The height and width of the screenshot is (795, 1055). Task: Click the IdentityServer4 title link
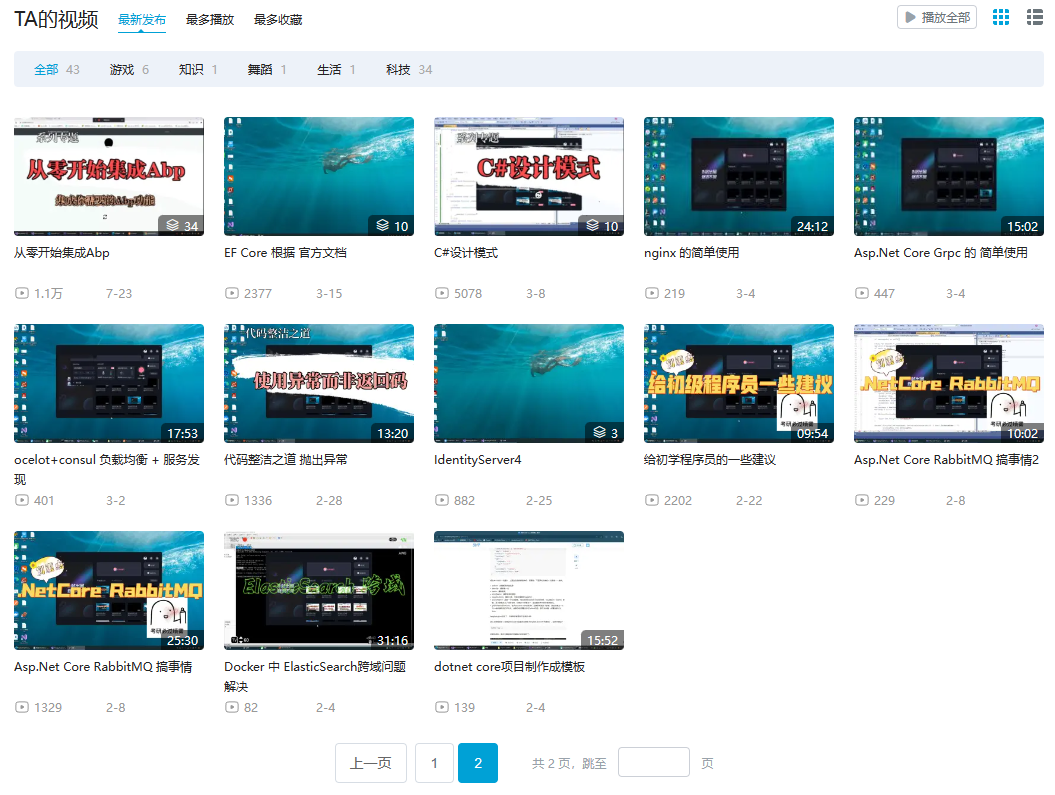click(478, 460)
